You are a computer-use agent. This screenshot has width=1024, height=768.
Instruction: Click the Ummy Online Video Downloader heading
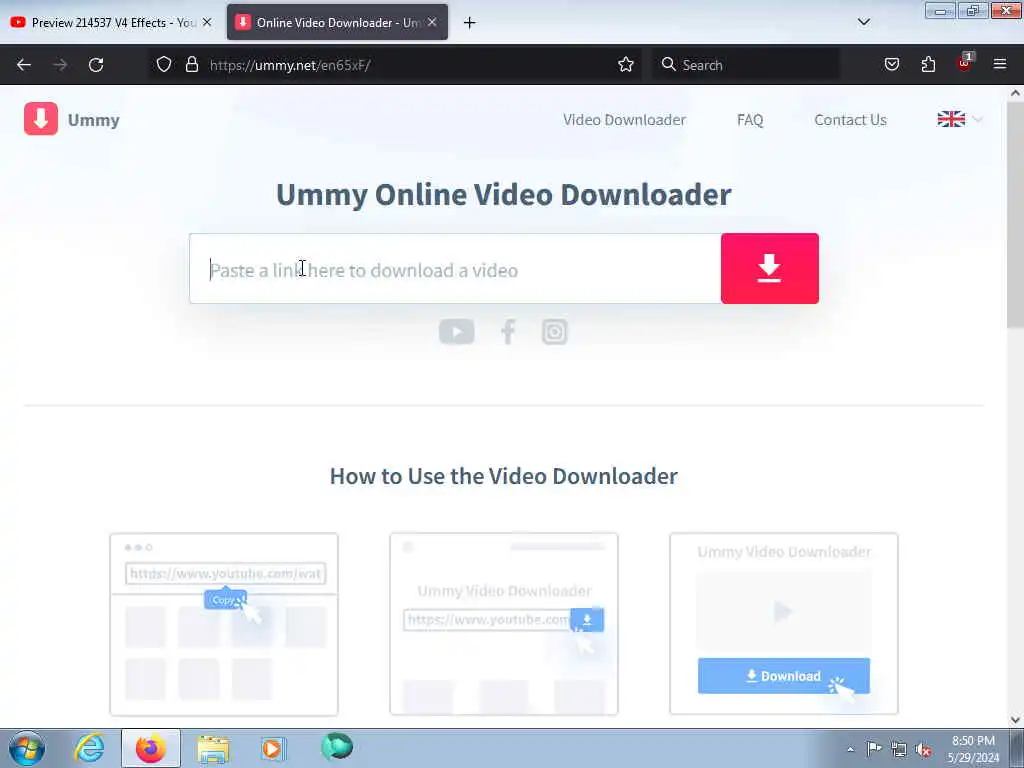click(x=504, y=195)
